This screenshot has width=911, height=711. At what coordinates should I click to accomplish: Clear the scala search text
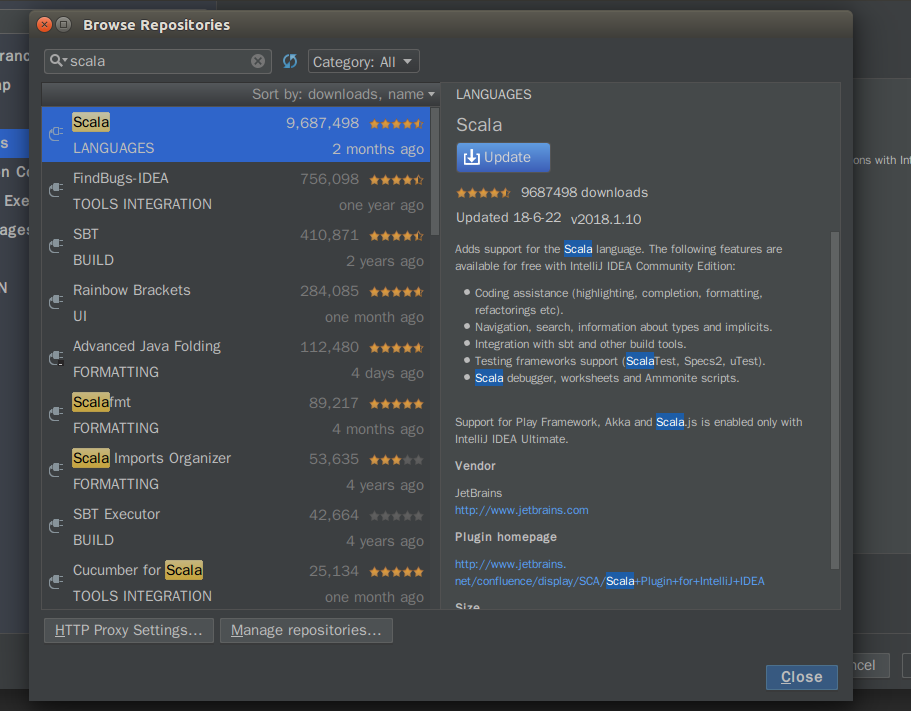(258, 61)
